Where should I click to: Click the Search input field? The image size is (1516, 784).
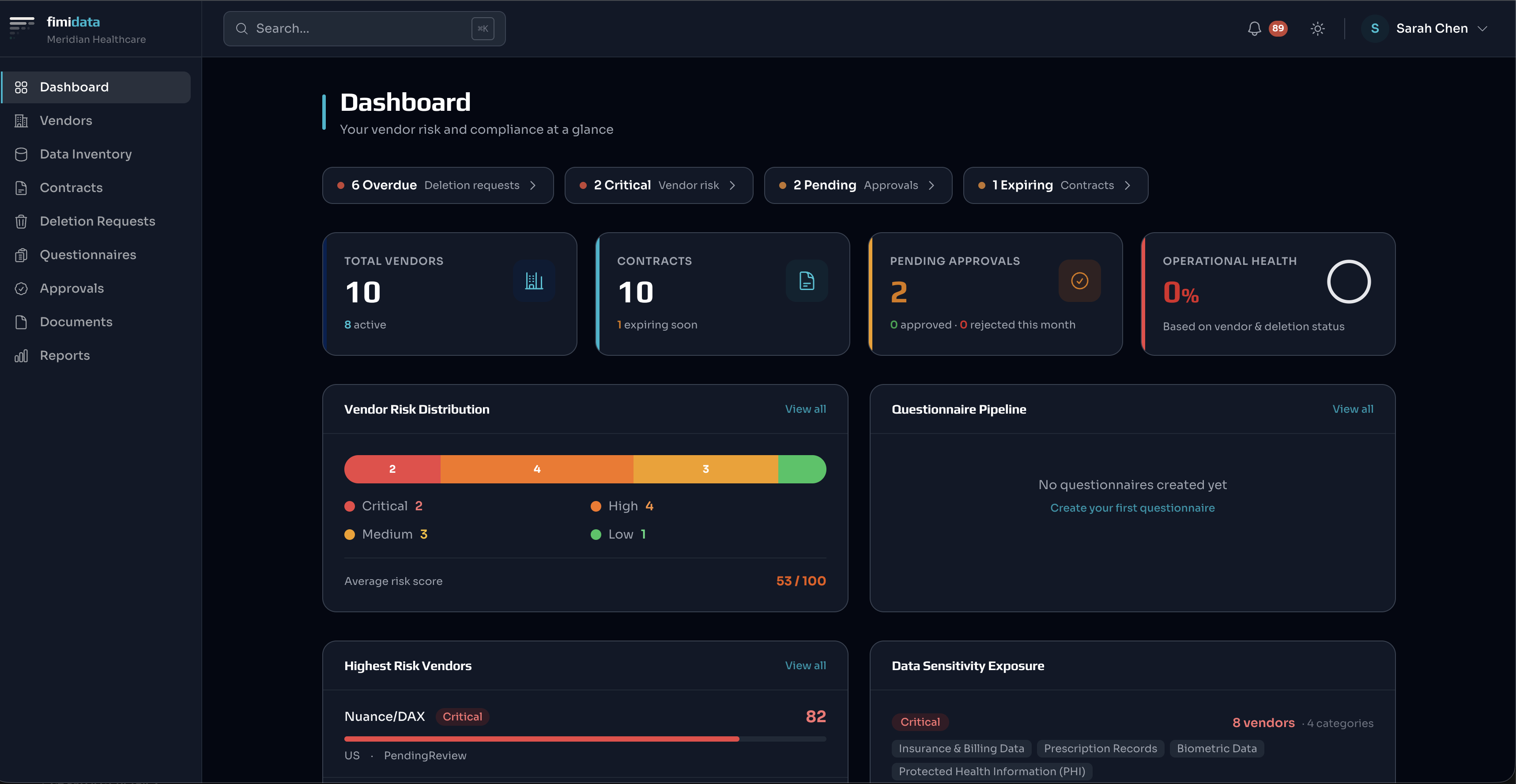[x=364, y=28]
